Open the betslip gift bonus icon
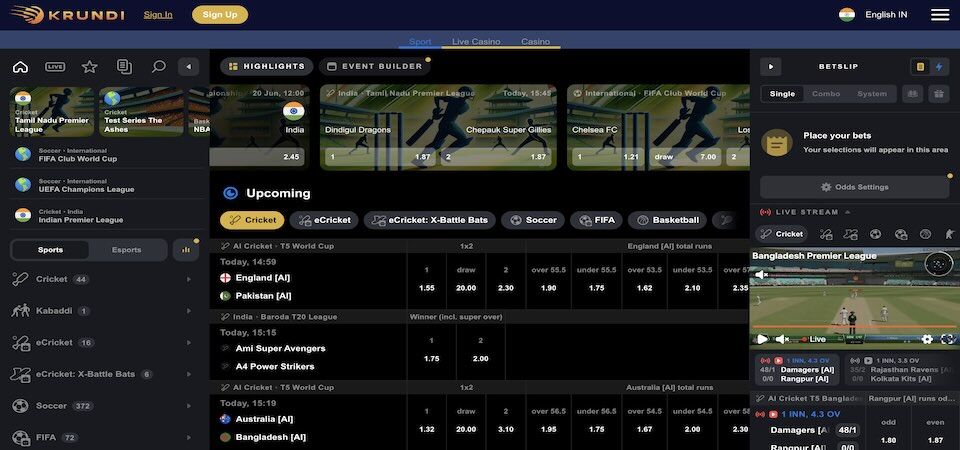The height and width of the screenshot is (450, 960). point(938,94)
